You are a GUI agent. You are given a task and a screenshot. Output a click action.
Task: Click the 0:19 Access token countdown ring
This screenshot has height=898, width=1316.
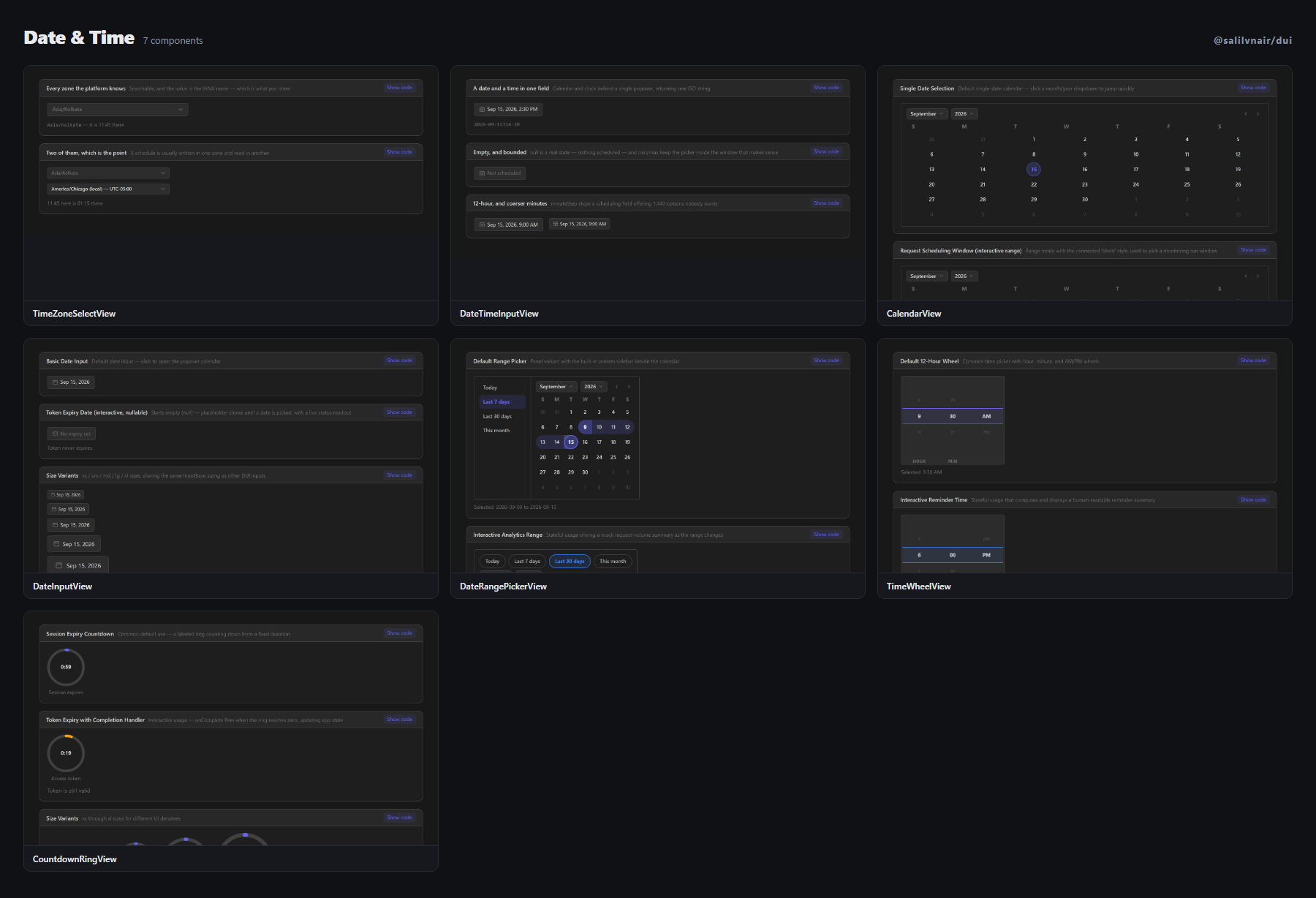66,753
